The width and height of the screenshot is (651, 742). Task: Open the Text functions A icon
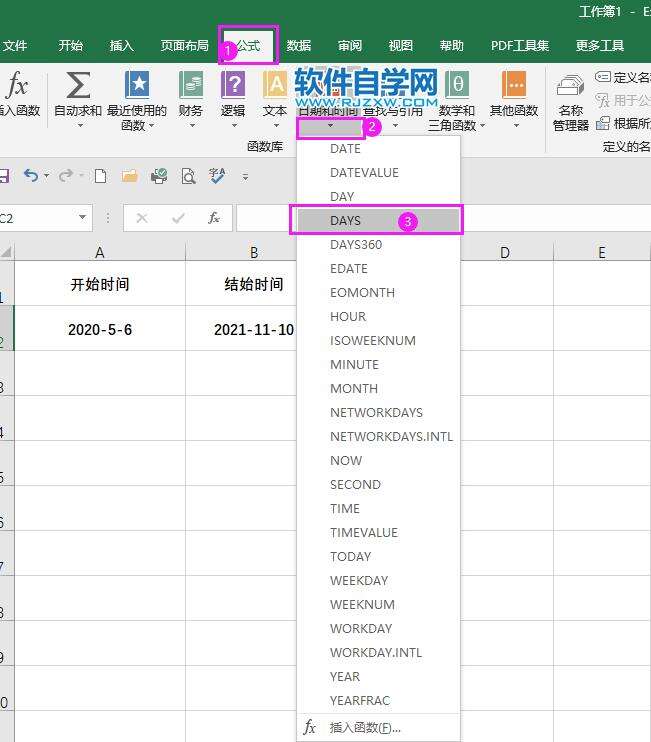coord(275,85)
